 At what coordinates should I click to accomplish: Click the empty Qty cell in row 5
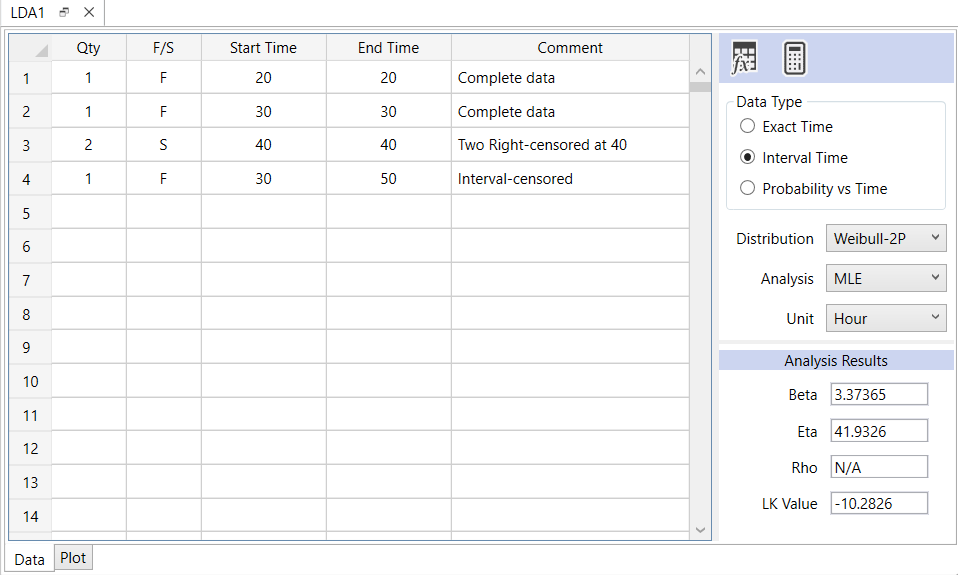89,213
